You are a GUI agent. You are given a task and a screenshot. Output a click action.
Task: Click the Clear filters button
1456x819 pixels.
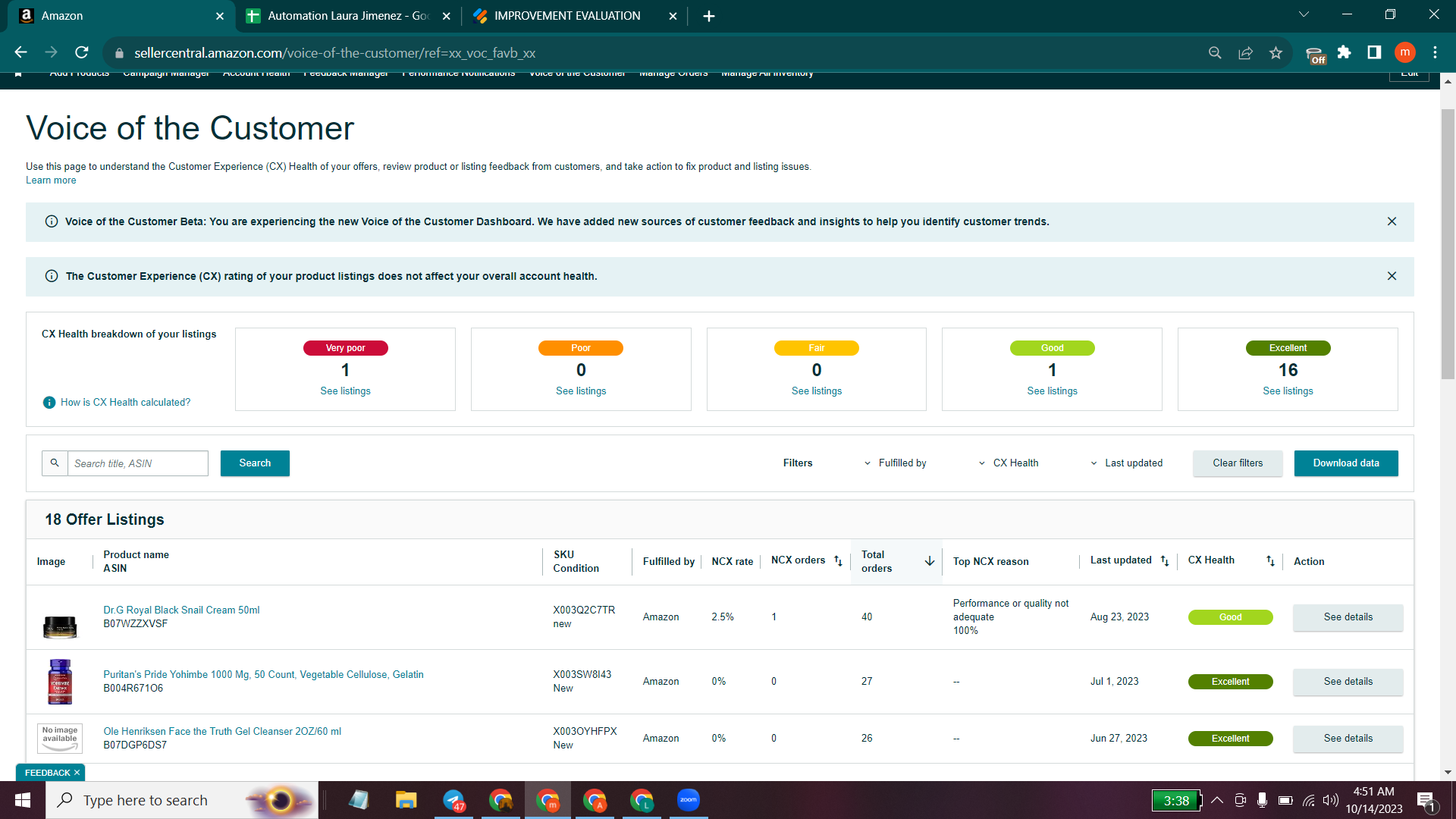(x=1238, y=463)
